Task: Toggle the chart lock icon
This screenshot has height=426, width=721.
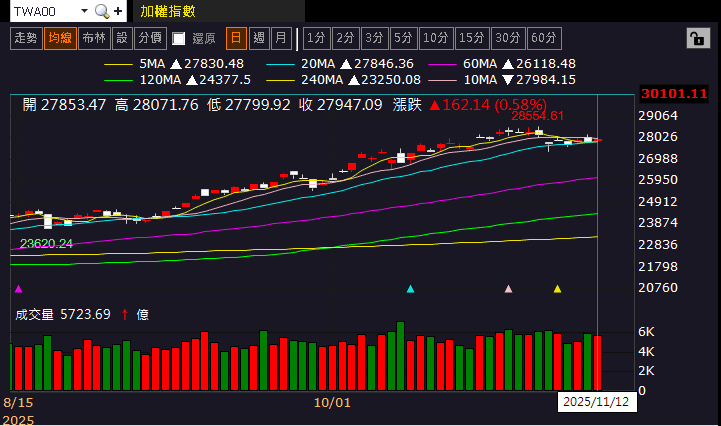Action: 696,39
